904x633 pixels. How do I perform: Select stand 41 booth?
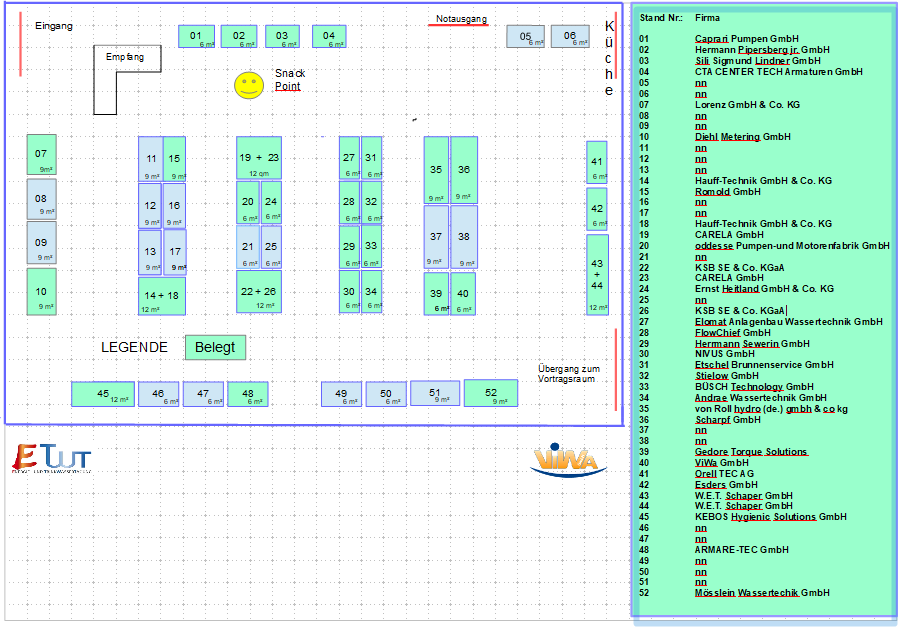(597, 162)
